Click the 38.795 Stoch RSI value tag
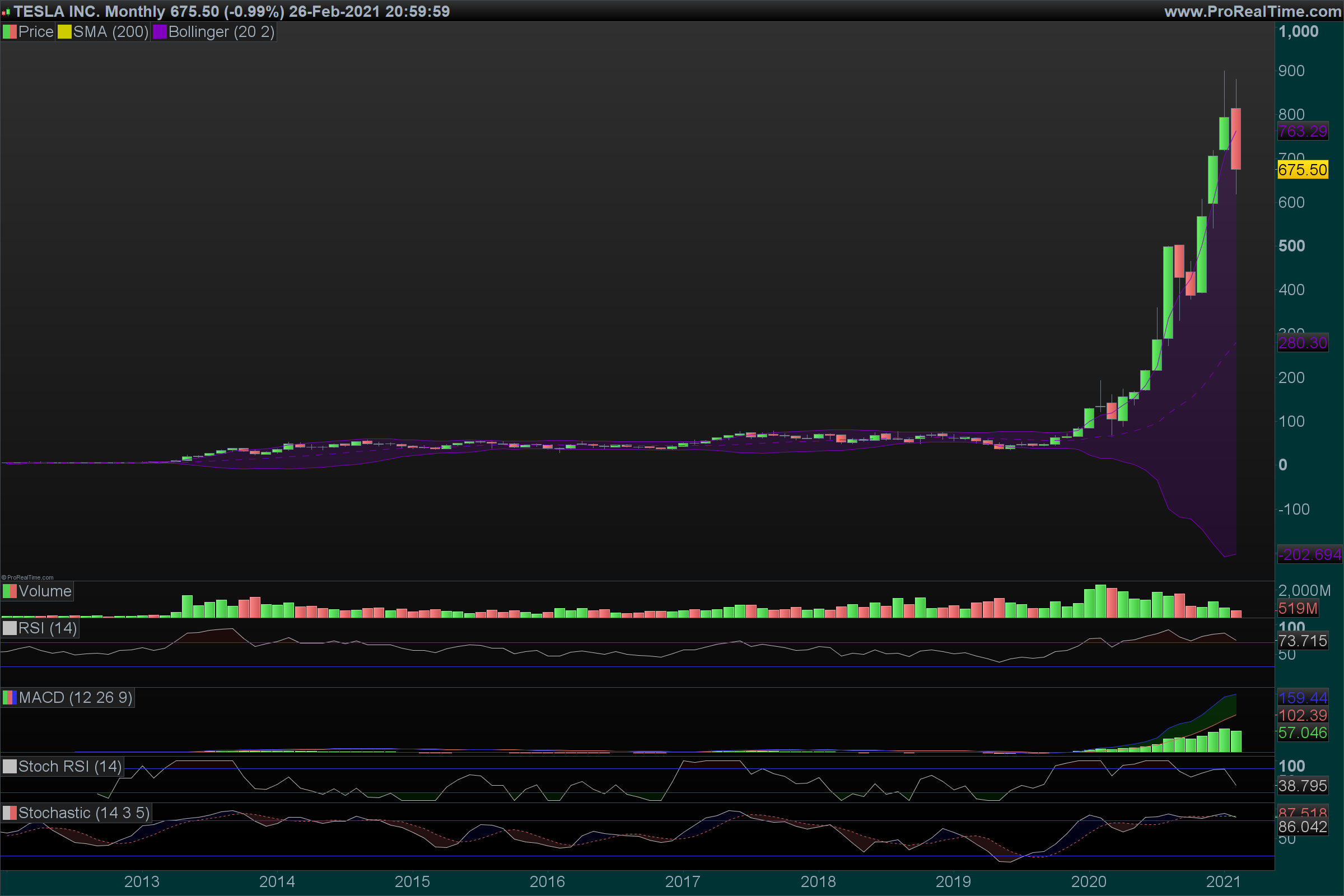Viewport: 1344px width, 896px height. tap(1303, 786)
